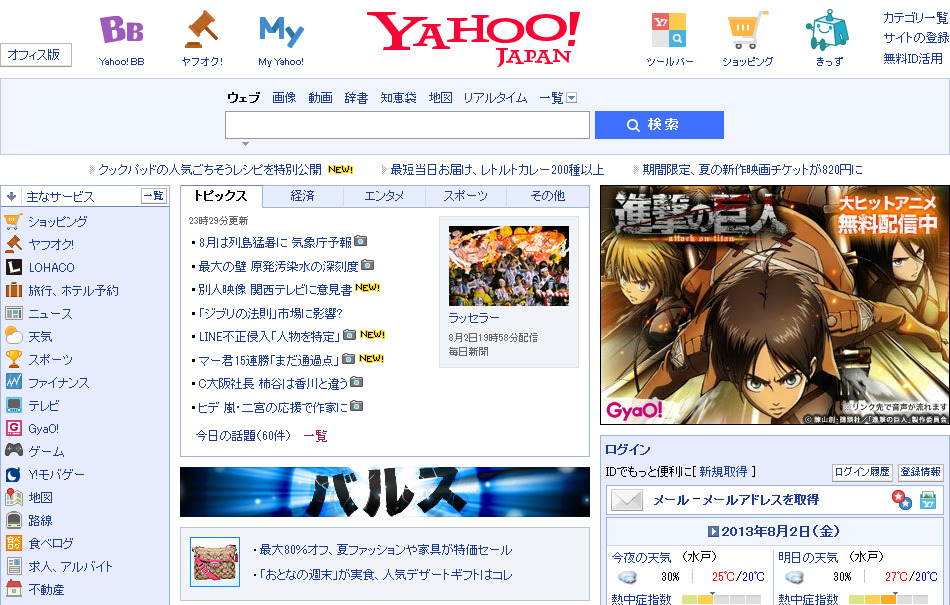Open 不動産 in the sidebar

coord(46,590)
